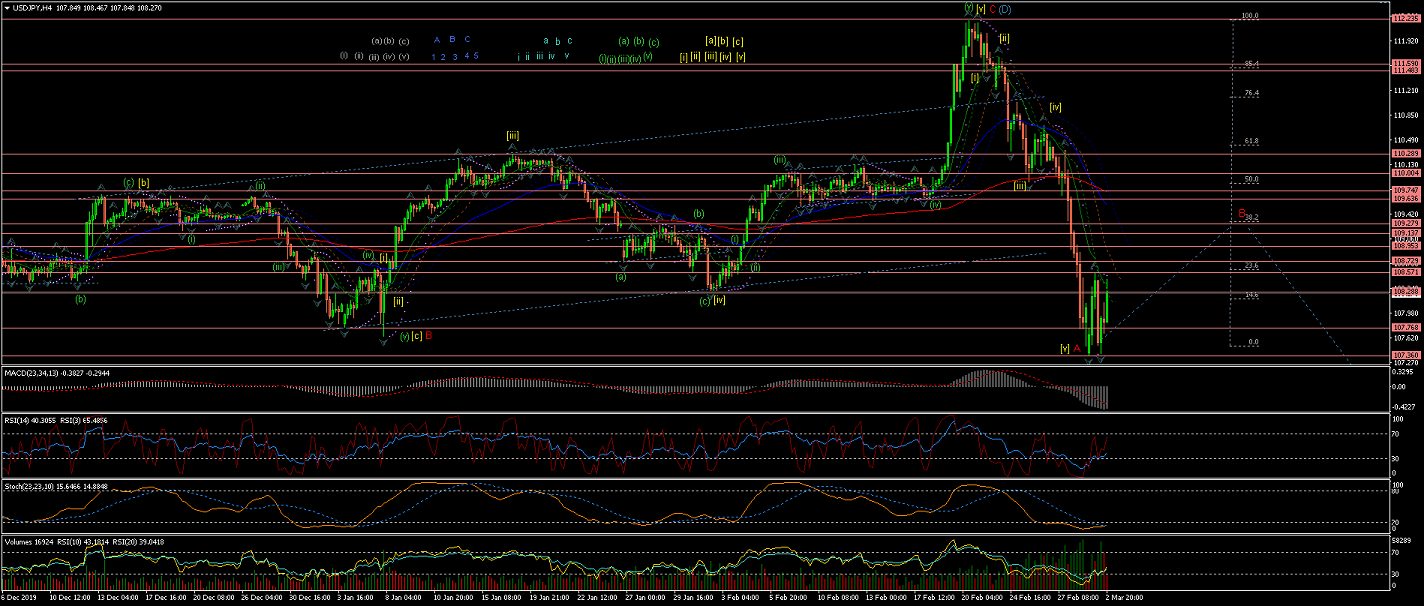Viewport: 1424px width, 606px height.
Task: Select the Fibonacci 100.0 level label
Action: [1248, 16]
